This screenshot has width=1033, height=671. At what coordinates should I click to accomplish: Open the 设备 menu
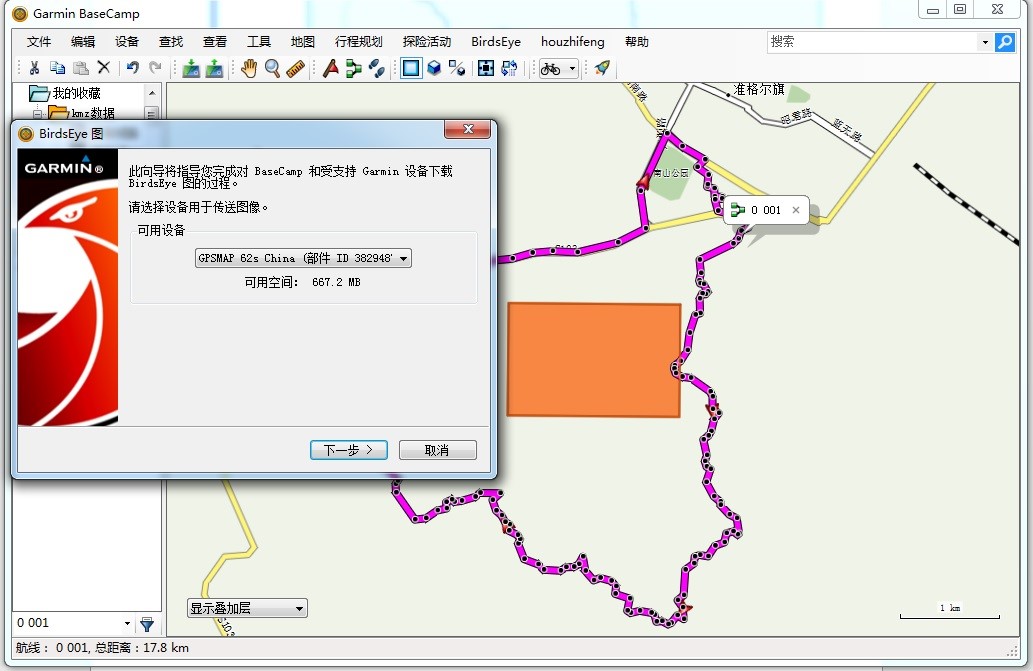(x=127, y=41)
